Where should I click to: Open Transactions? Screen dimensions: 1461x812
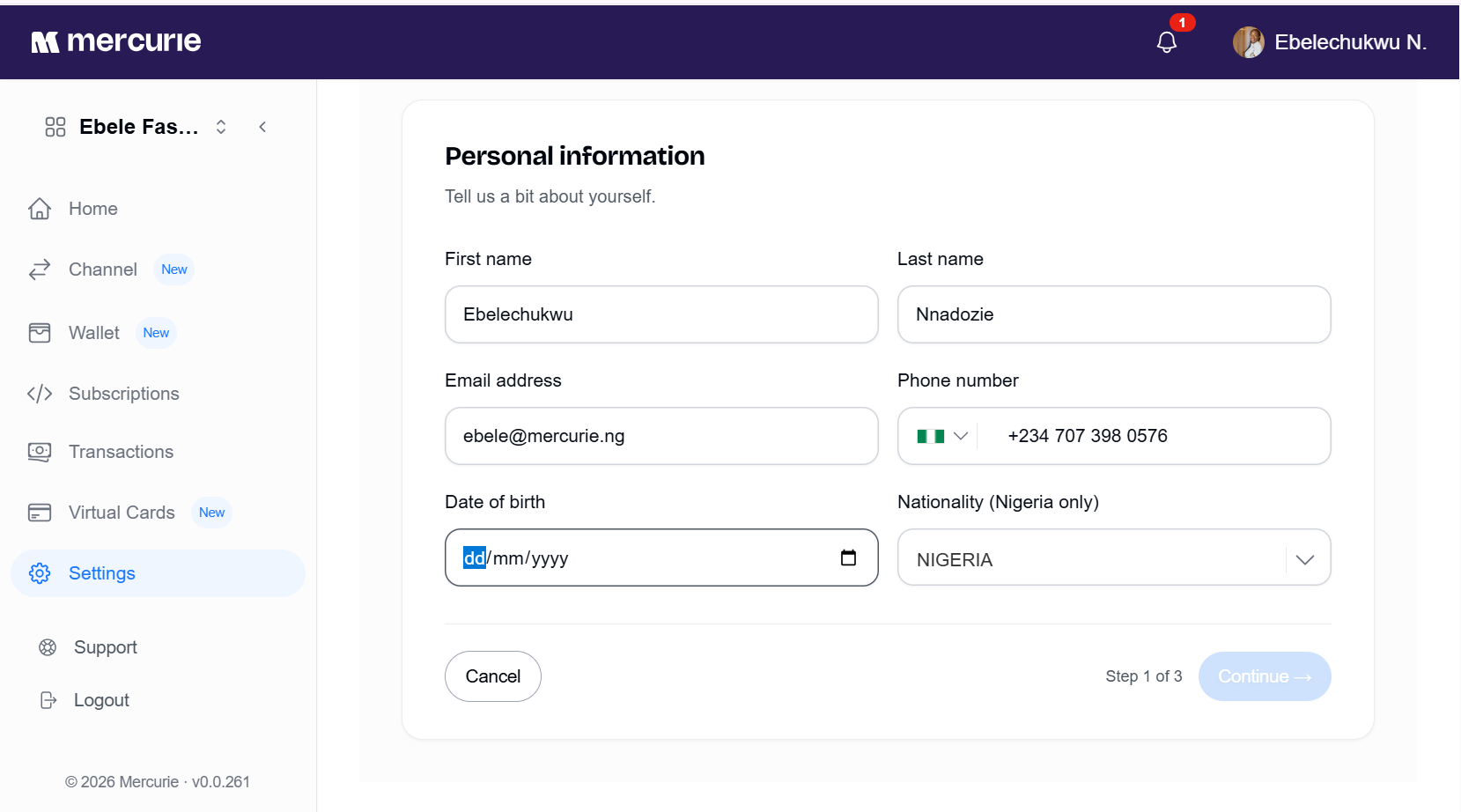pyautogui.click(x=122, y=452)
